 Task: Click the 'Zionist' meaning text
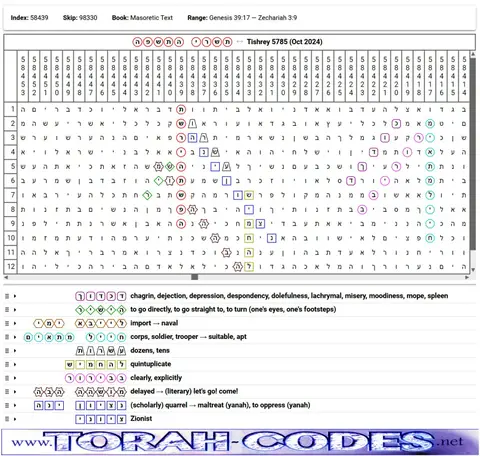(141, 419)
